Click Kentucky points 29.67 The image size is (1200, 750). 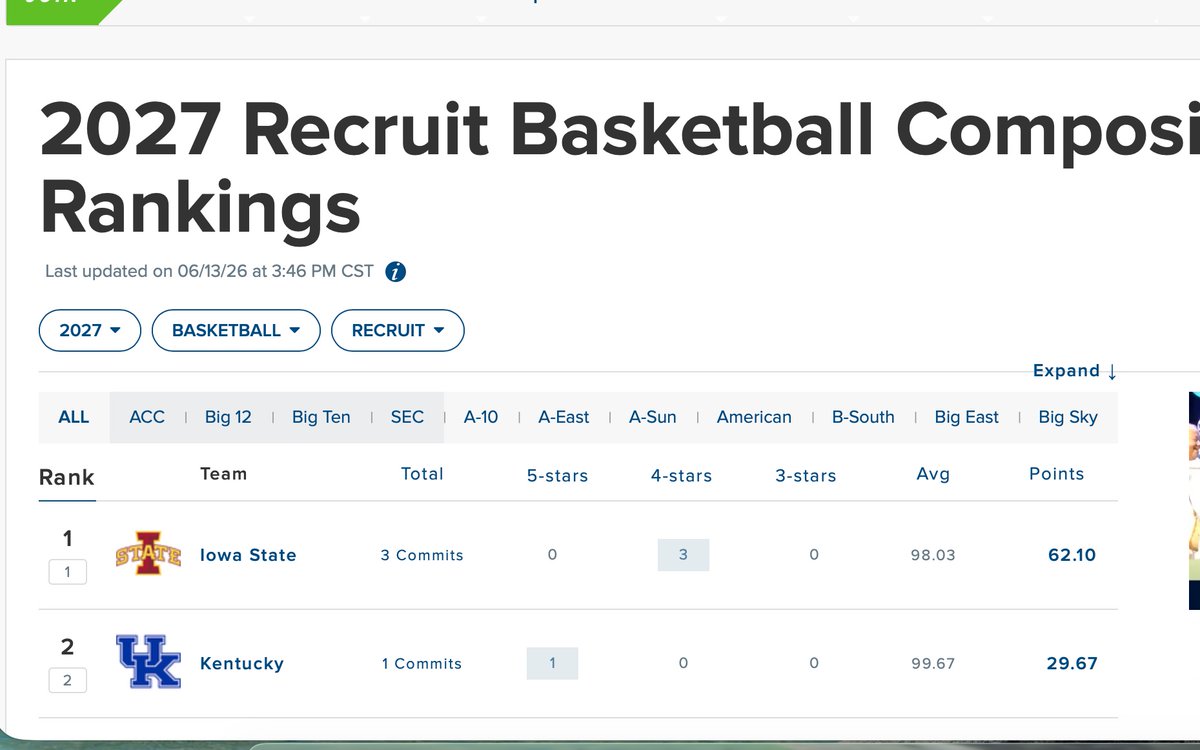click(x=1072, y=663)
